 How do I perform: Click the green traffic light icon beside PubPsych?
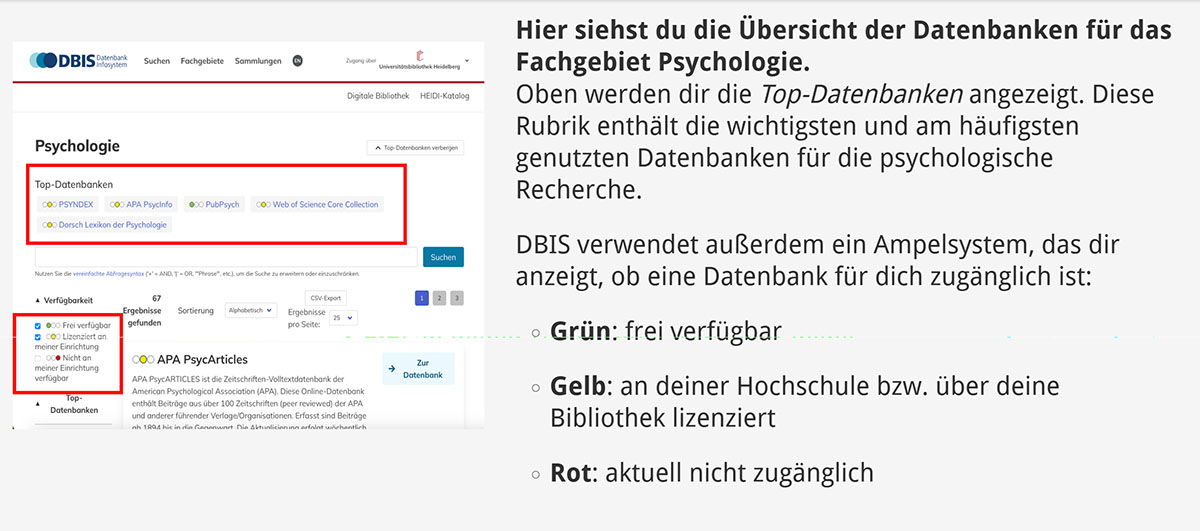click(x=196, y=204)
